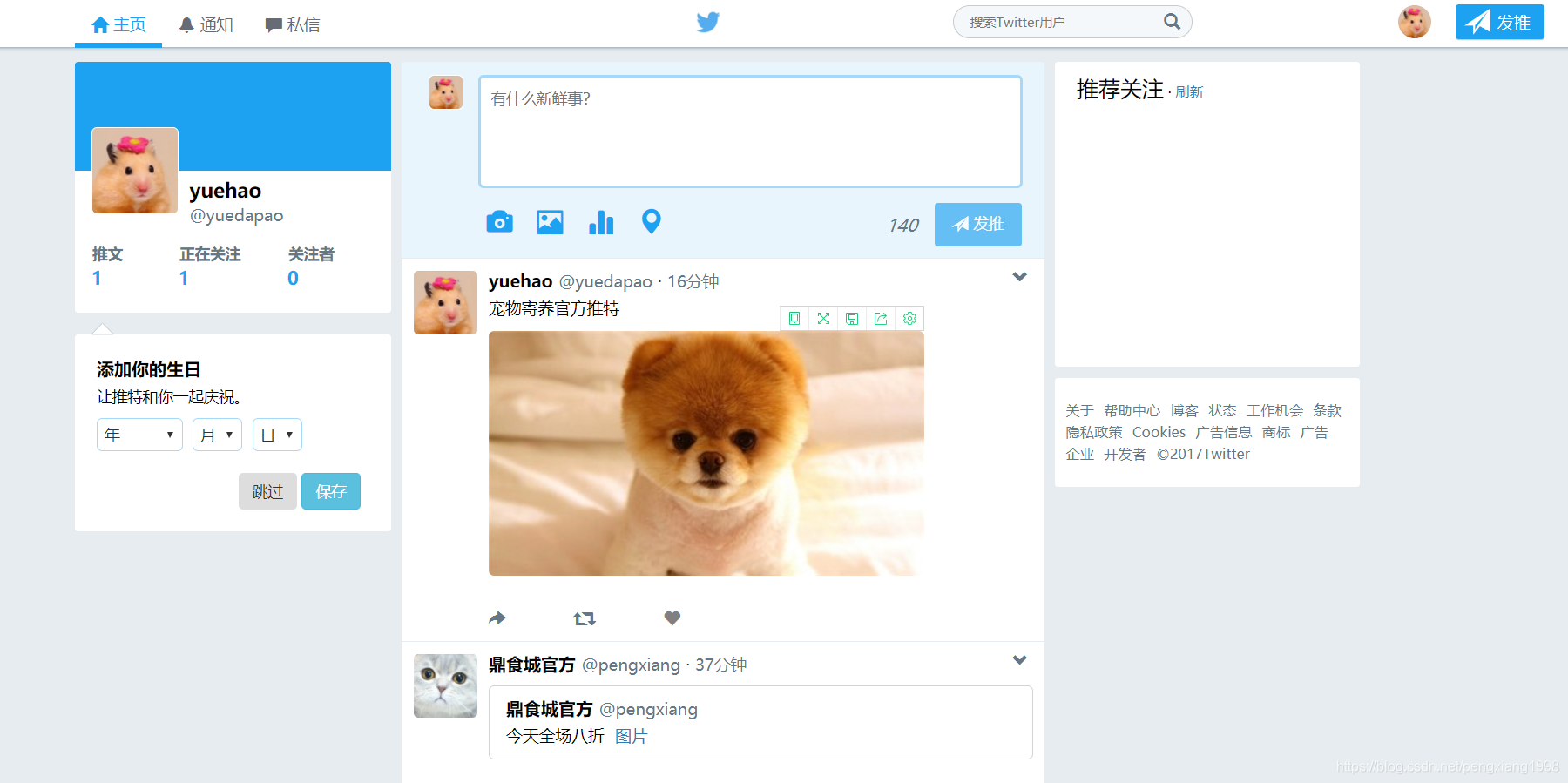Open the 帮助中心 footer link
Image resolution: width=1568 pixels, height=783 pixels.
[1132, 410]
